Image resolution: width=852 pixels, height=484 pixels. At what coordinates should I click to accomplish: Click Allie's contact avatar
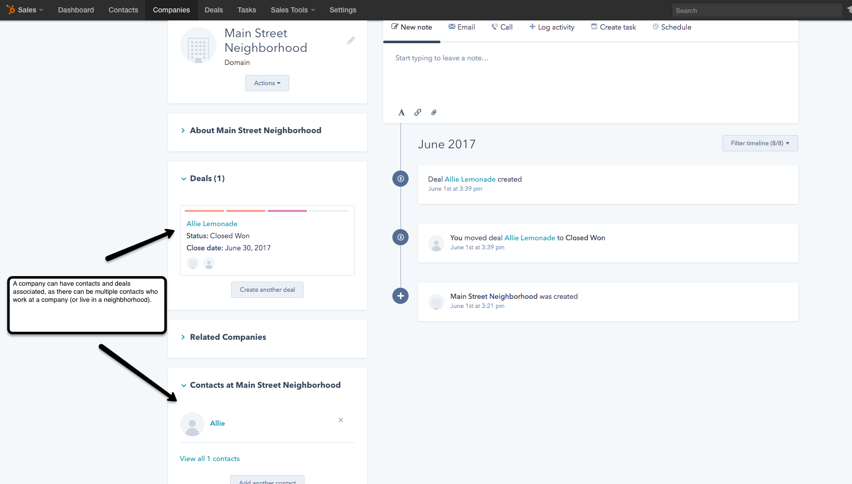pos(192,424)
